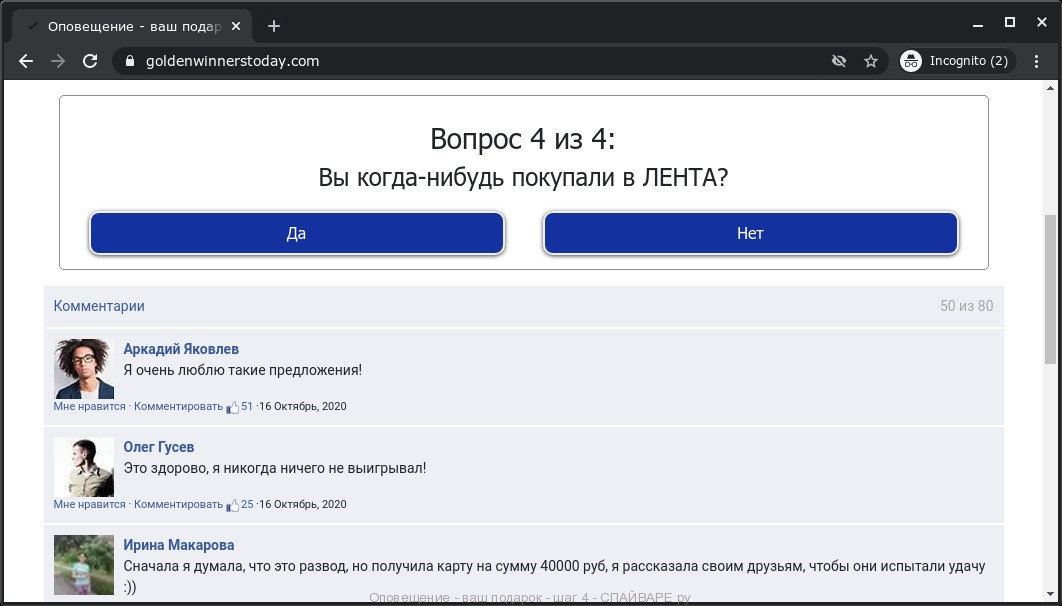Click the text 'Я очень люблю такие предложения!'
1062x606 pixels.
tap(242, 370)
